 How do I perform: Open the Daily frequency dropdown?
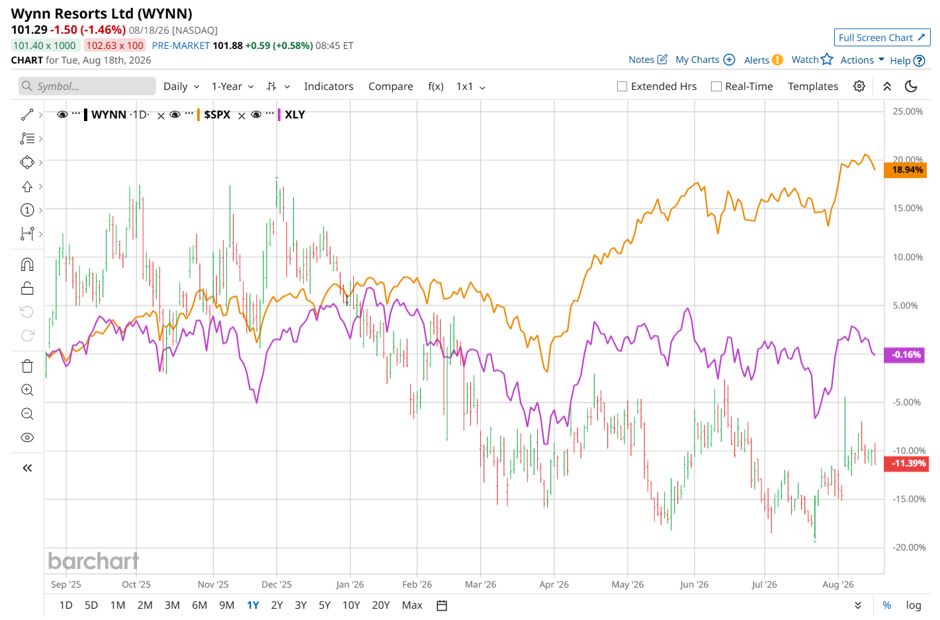pyautogui.click(x=181, y=86)
